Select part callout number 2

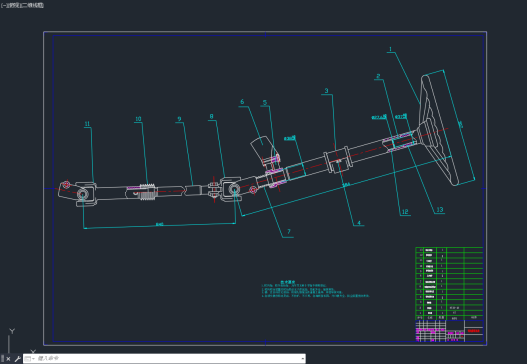378,76
